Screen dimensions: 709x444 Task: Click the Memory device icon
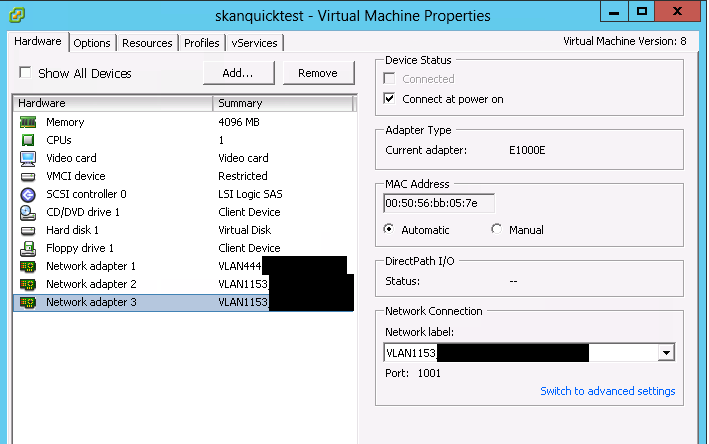click(28, 122)
